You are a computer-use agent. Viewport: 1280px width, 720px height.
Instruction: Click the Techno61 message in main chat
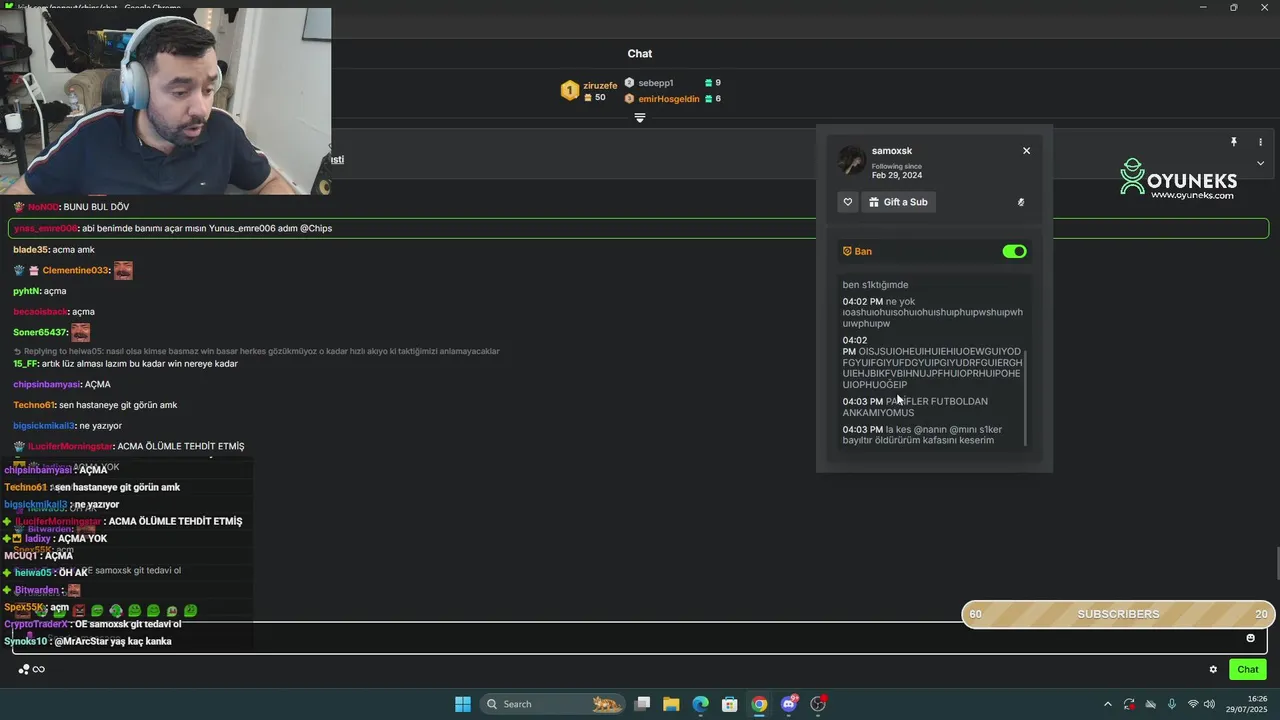[x=95, y=405]
